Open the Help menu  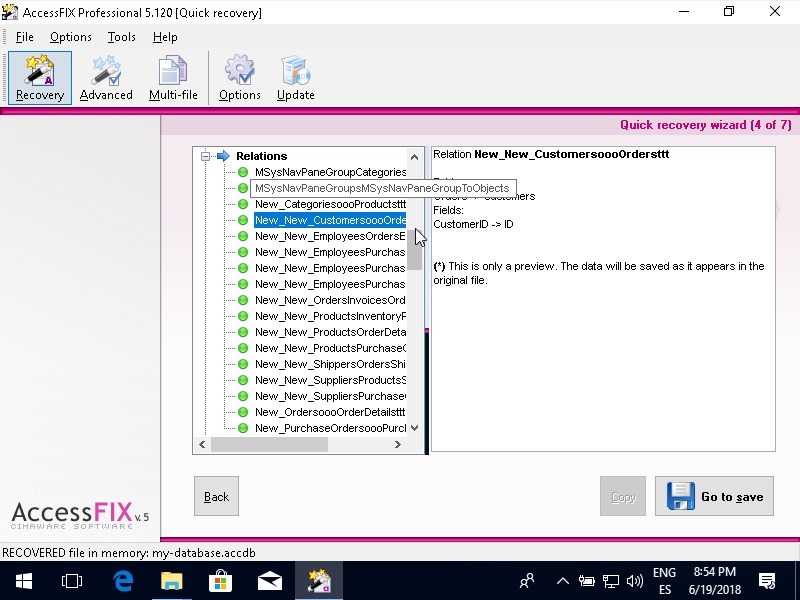coord(165,37)
